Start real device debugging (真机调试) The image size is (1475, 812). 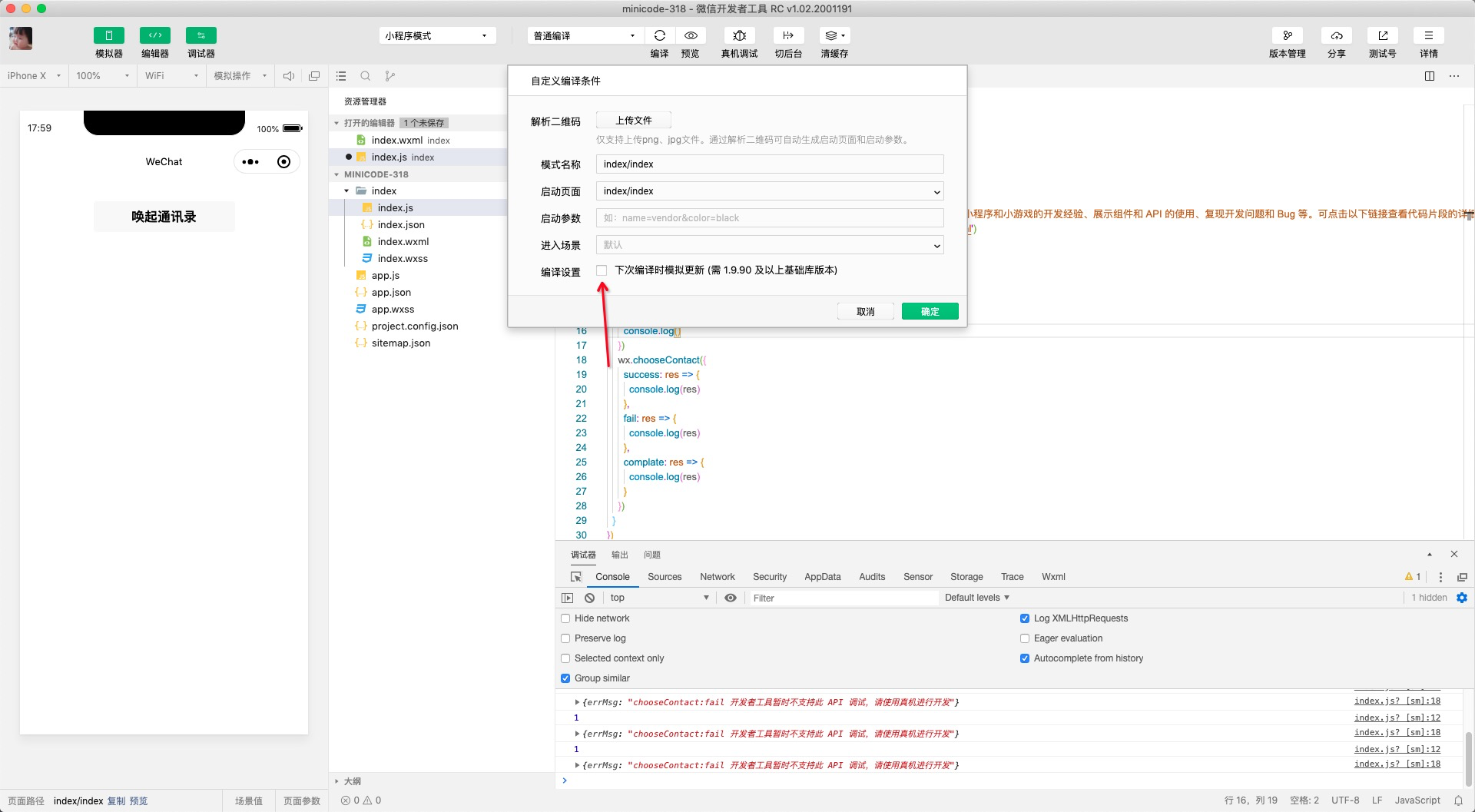[x=739, y=35]
